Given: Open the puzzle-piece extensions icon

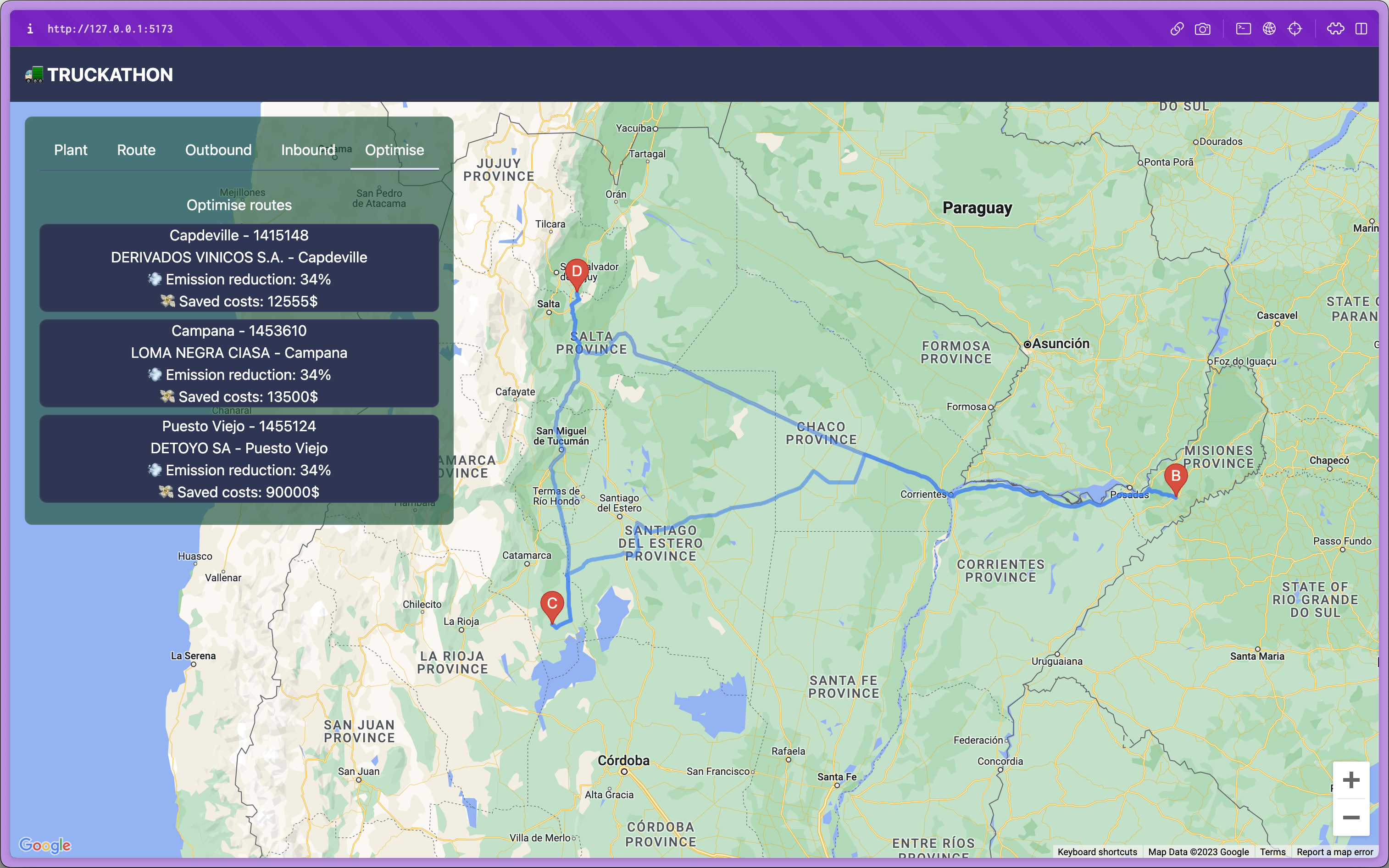Looking at the screenshot, I should pyautogui.click(x=1335, y=29).
